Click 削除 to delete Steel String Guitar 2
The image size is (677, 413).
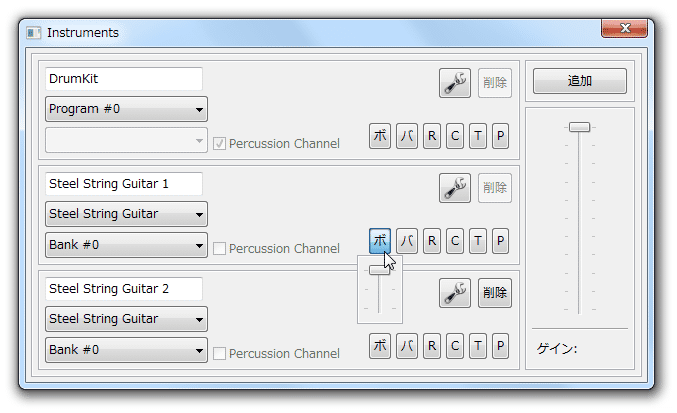495,293
